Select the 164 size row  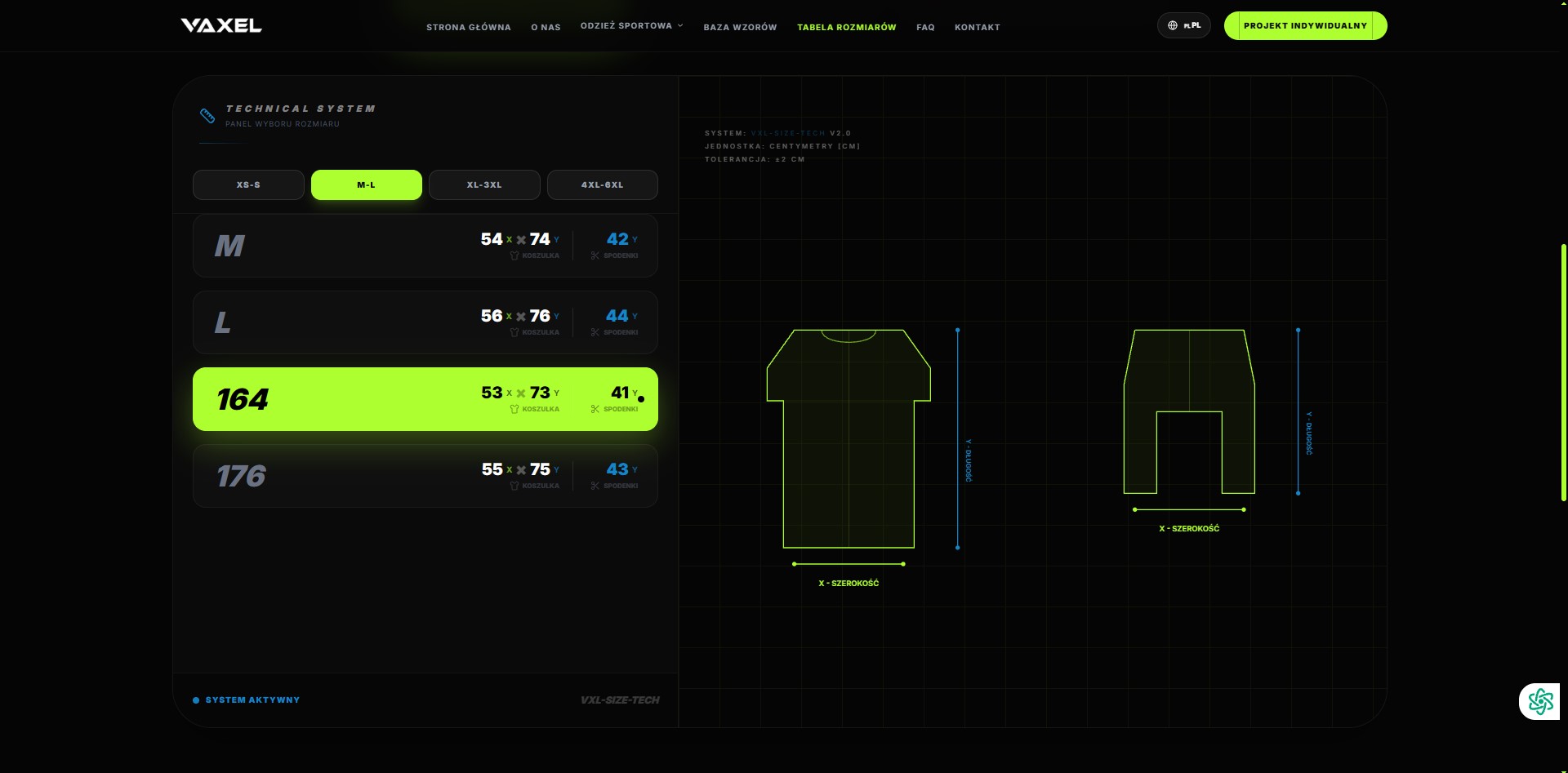point(425,399)
